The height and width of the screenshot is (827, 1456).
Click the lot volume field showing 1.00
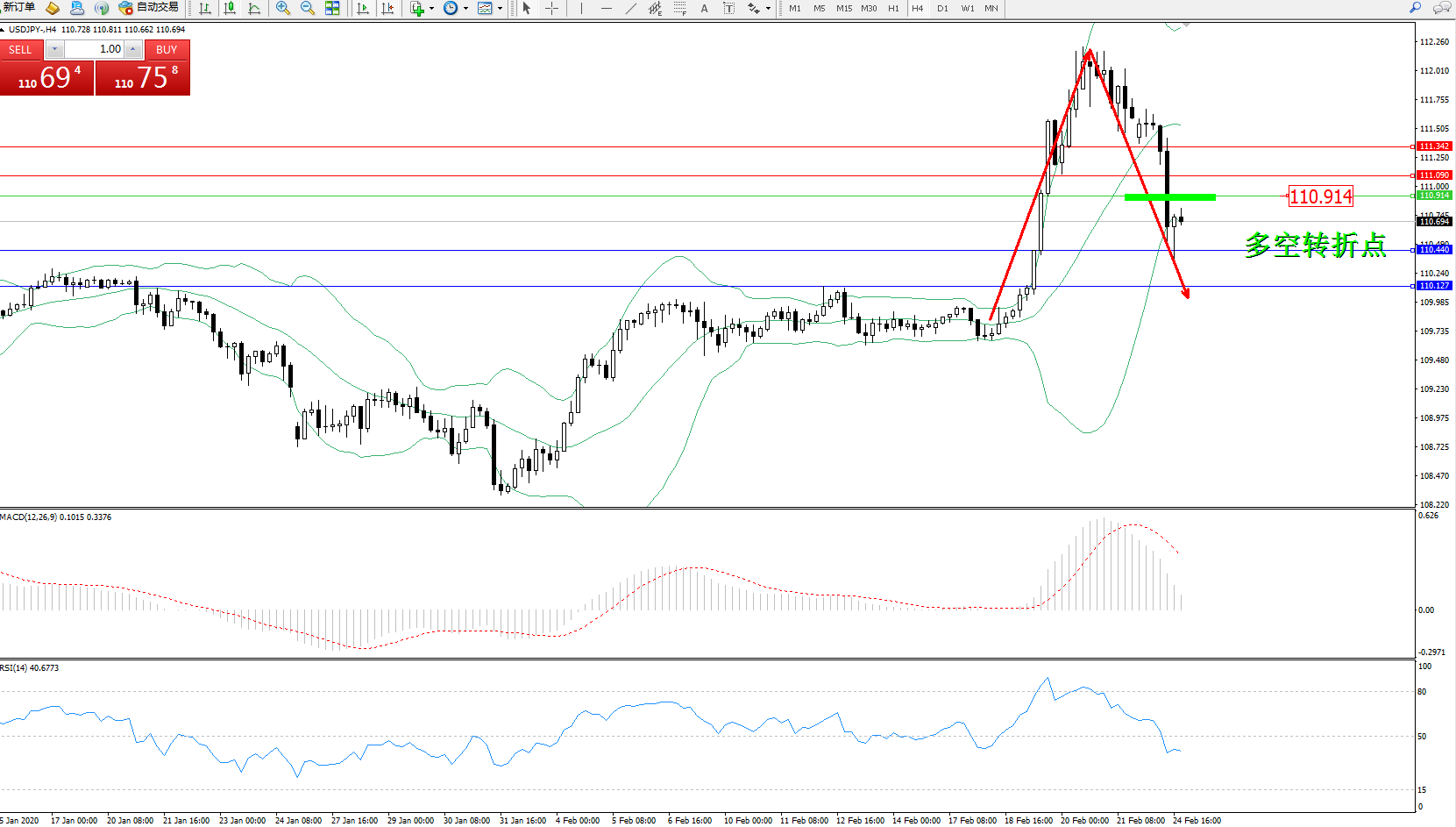95,49
